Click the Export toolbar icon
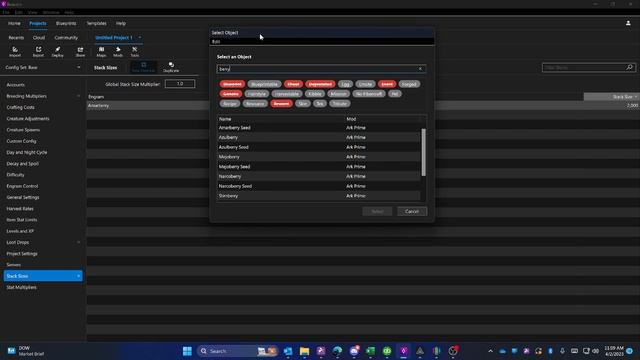The height and width of the screenshot is (360, 640). click(x=38, y=52)
